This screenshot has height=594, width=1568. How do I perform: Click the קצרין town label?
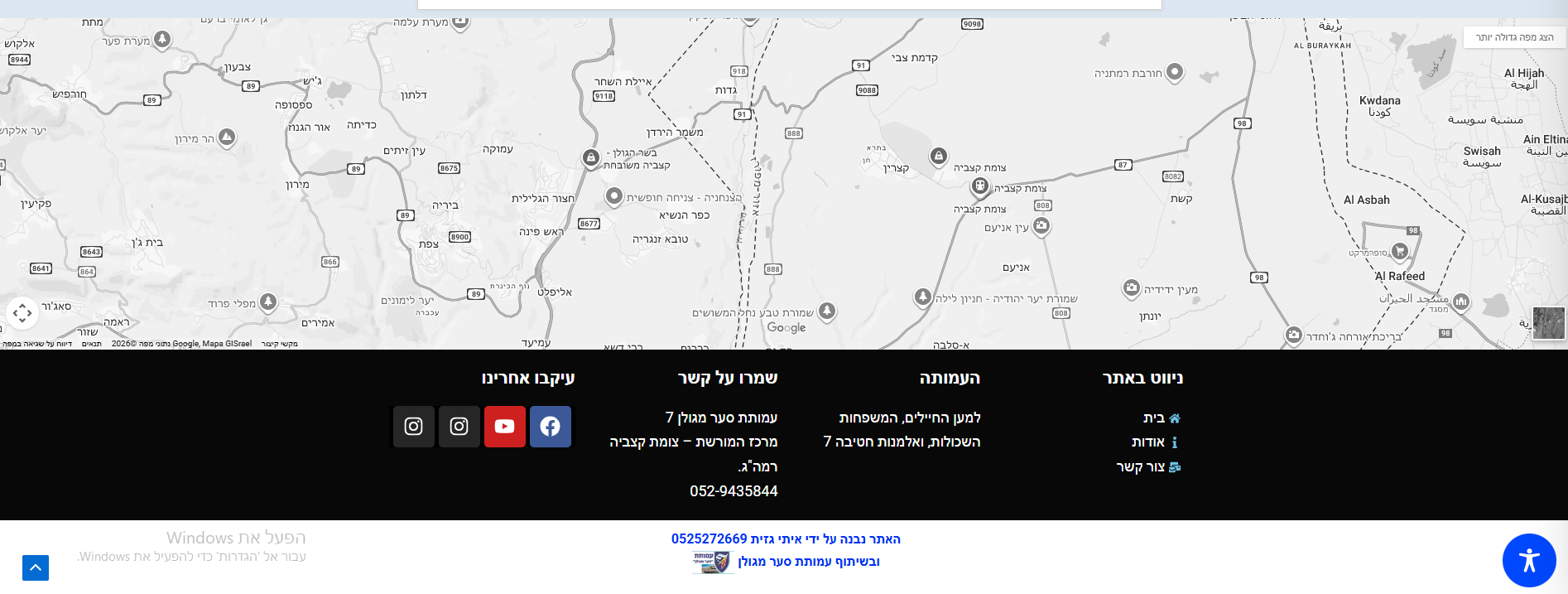pos(896,168)
